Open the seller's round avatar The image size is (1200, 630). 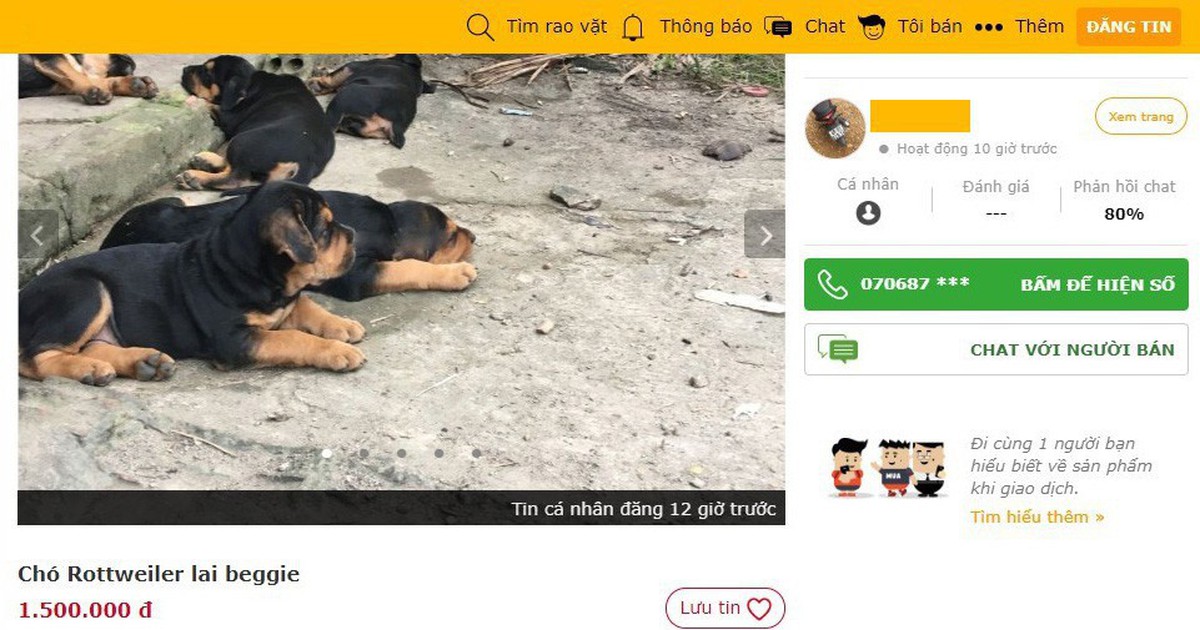tap(835, 128)
